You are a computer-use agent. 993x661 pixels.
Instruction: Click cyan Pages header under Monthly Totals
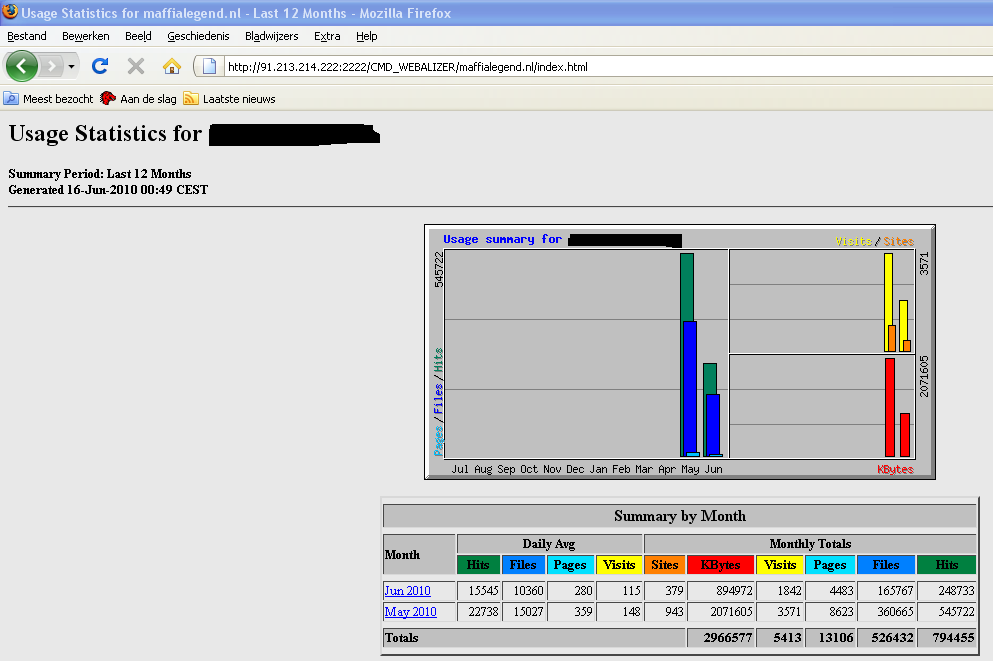830,565
